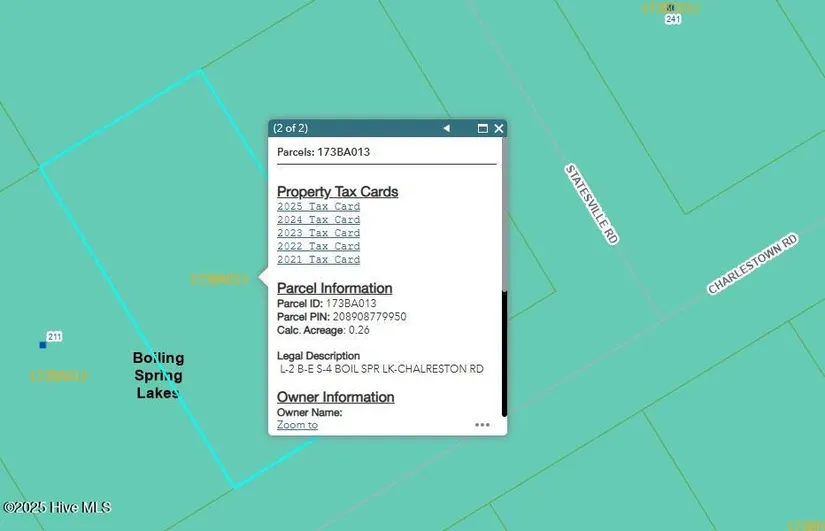Click the Boiling Spring Lakes label
Image resolution: width=825 pixels, height=531 pixels.
pyautogui.click(x=158, y=375)
